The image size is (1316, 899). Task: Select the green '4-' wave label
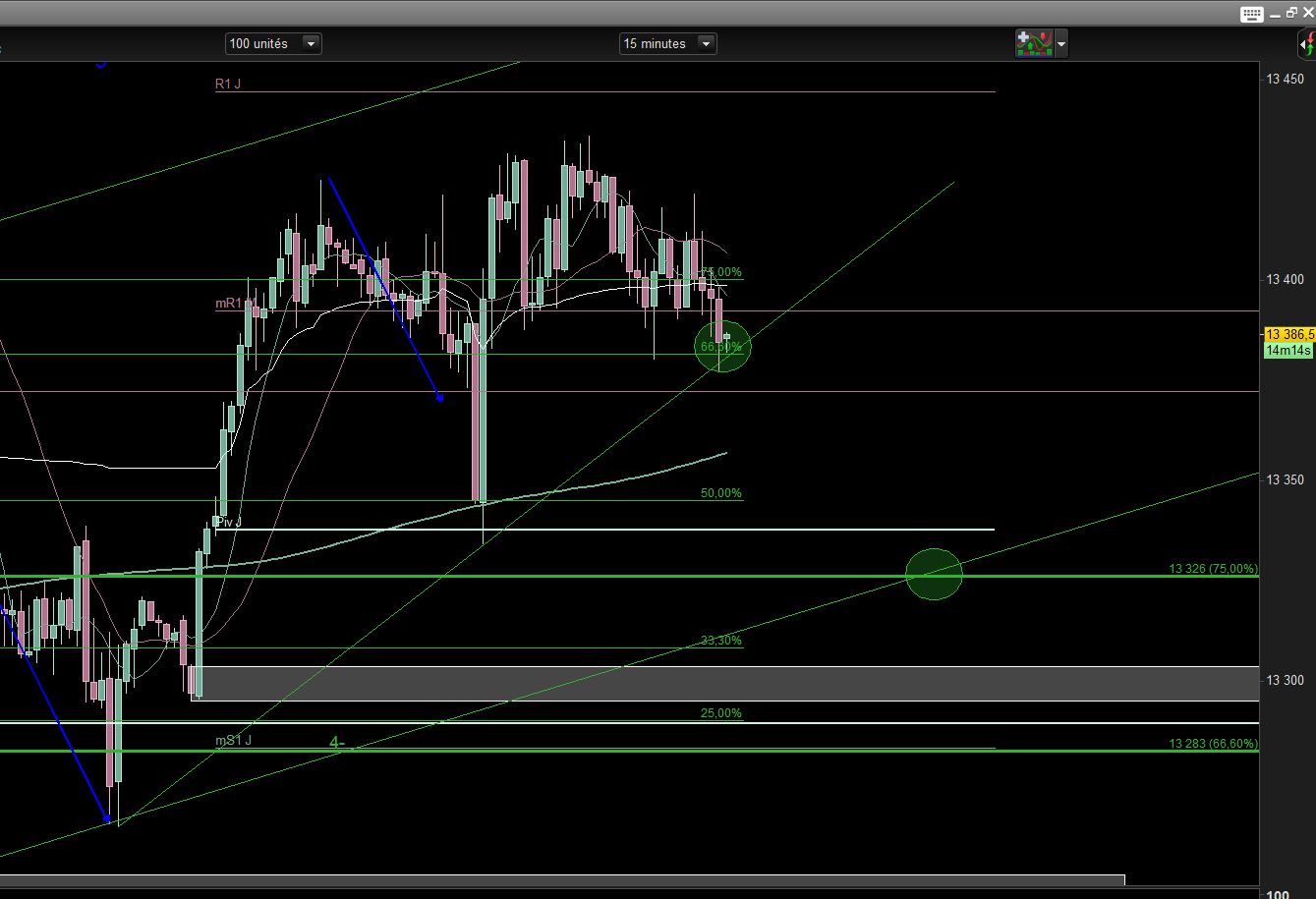(337, 743)
